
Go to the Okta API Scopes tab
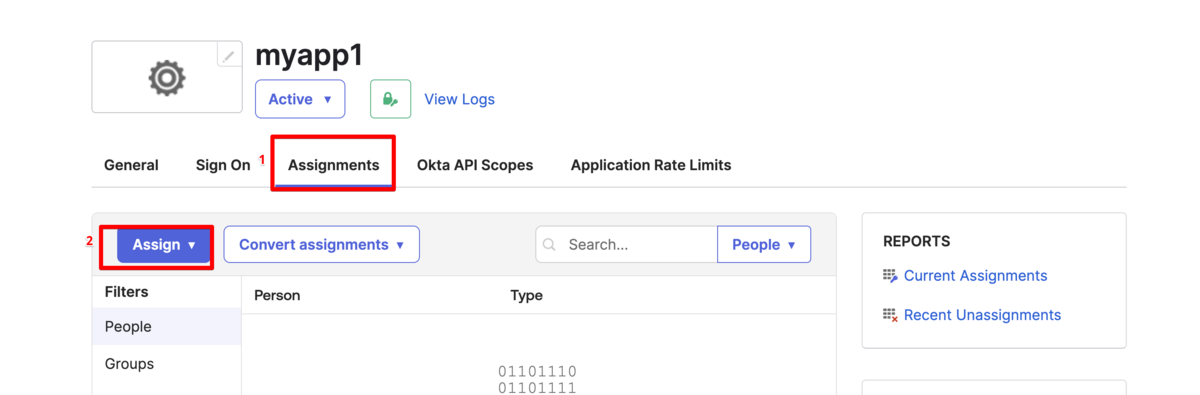[x=475, y=165]
